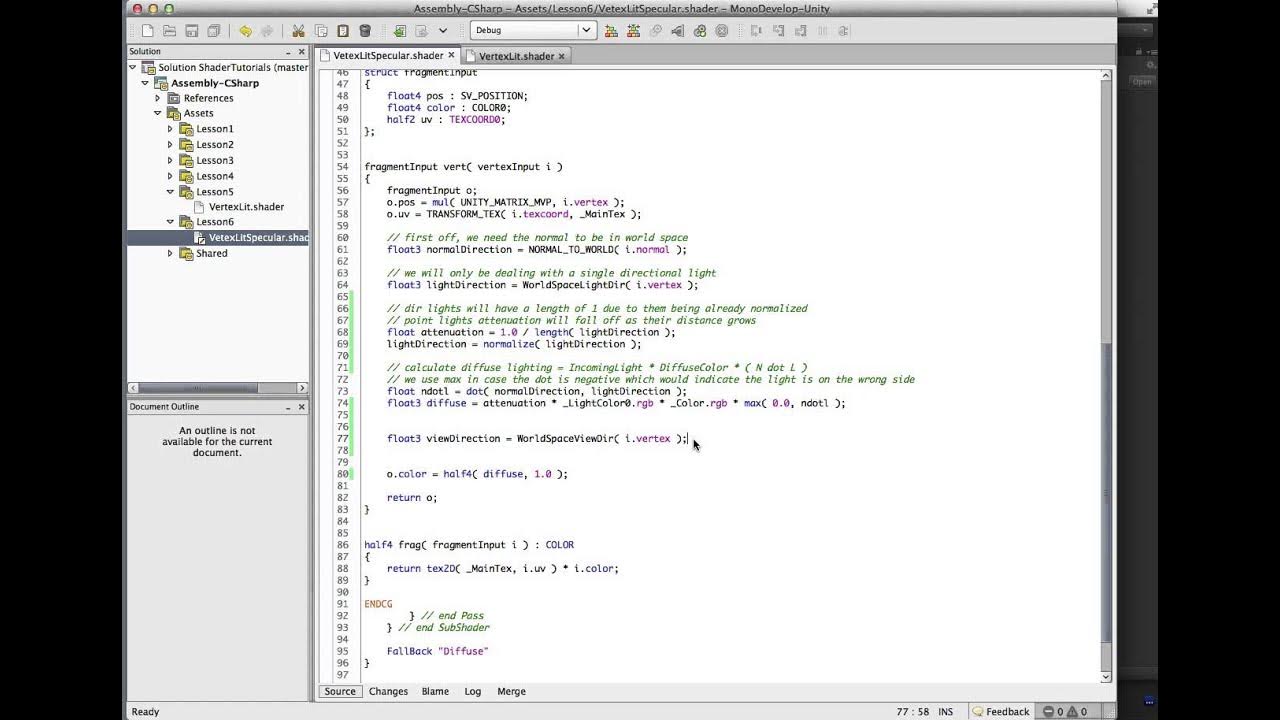The image size is (1280, 720).
Task: Click the Delete trash can icon
Action: pos(365,31)
